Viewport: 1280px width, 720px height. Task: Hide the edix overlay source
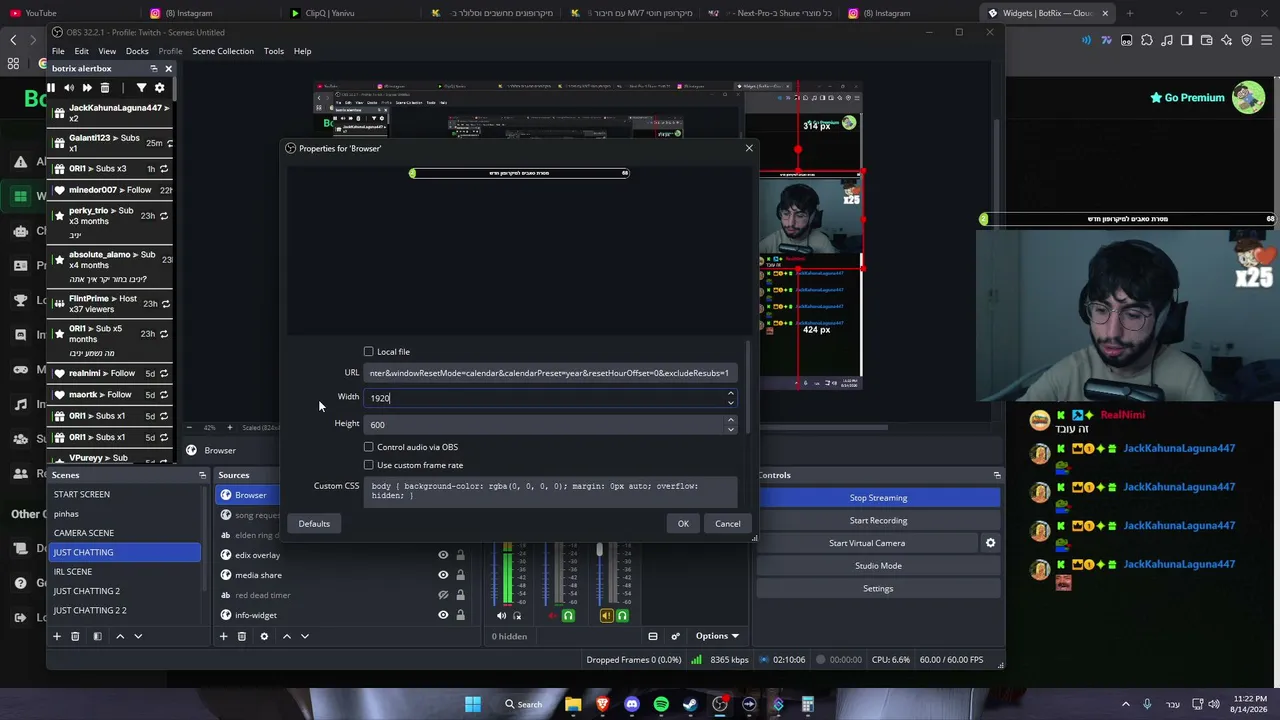[x=443, y=555]
